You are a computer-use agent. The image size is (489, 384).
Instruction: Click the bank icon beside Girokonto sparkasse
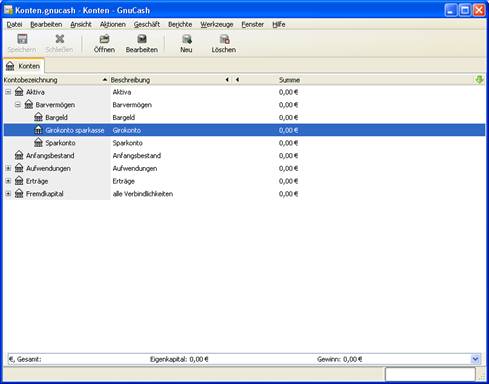(x=38, y=130)
